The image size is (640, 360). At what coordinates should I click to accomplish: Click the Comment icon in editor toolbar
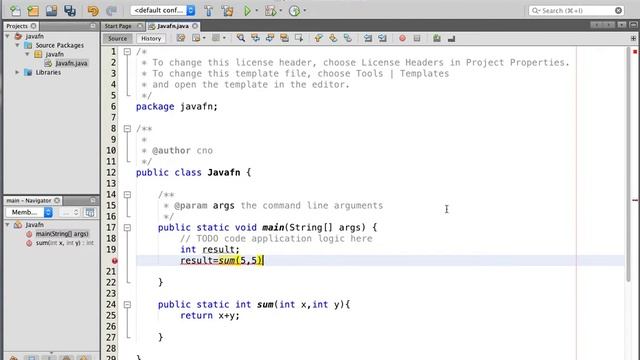click(437, 38)
